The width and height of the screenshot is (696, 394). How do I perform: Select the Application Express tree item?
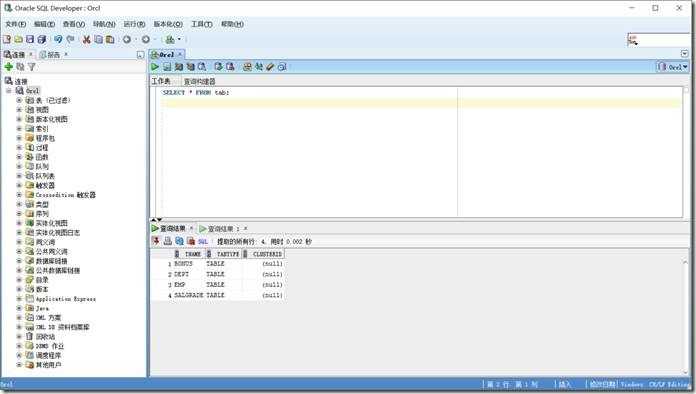coord(66,299)
